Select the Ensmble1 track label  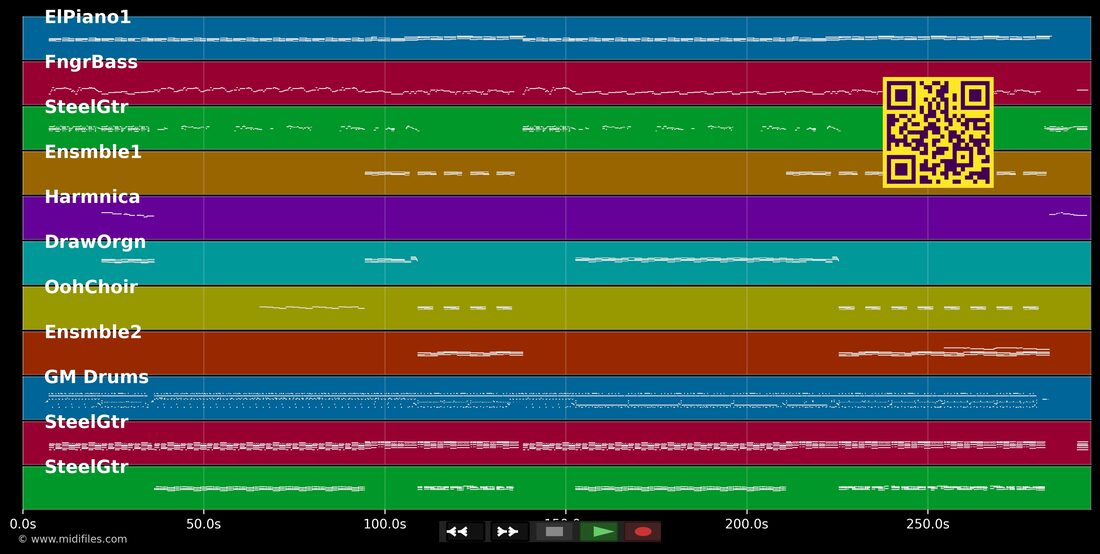[93, 151]
